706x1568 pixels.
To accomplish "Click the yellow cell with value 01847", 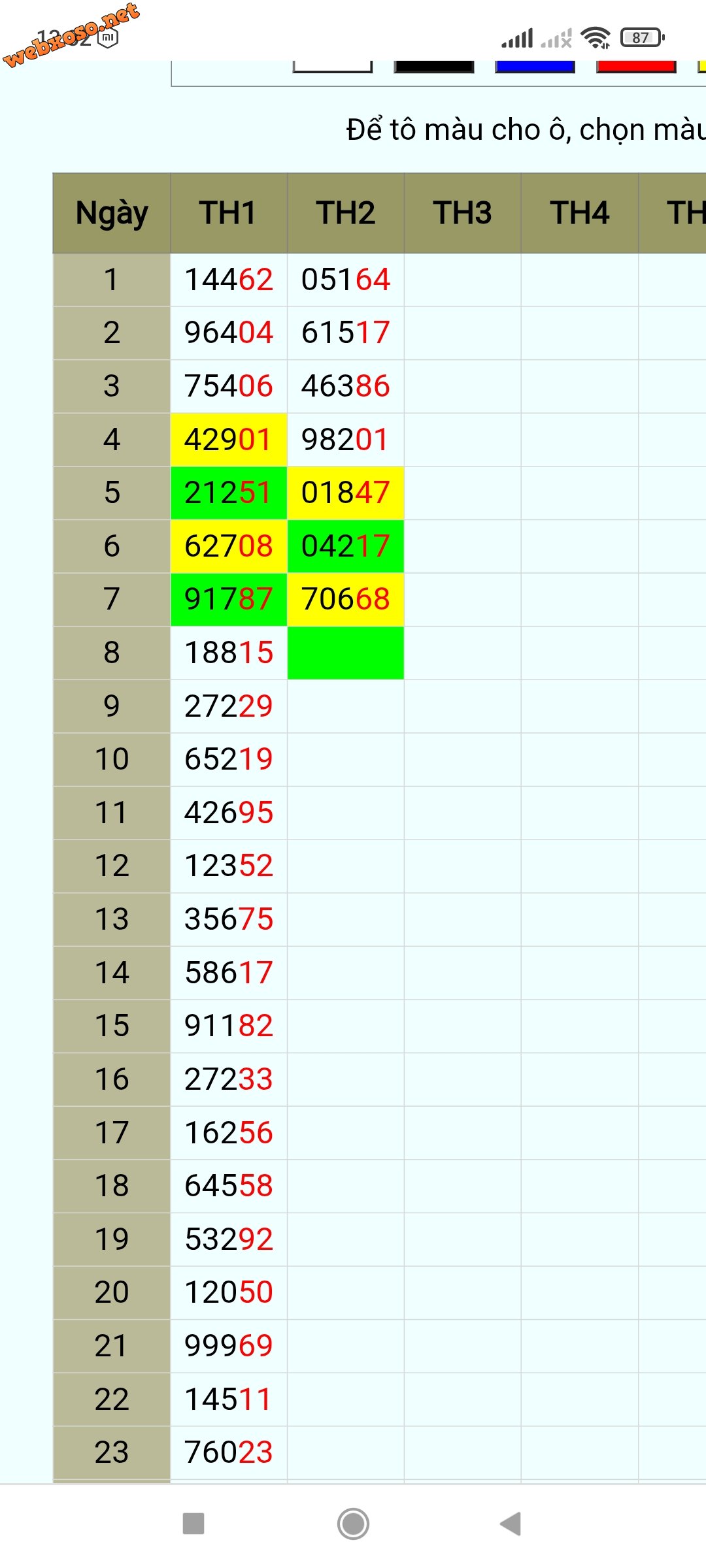I will click(x=346, y=493).
